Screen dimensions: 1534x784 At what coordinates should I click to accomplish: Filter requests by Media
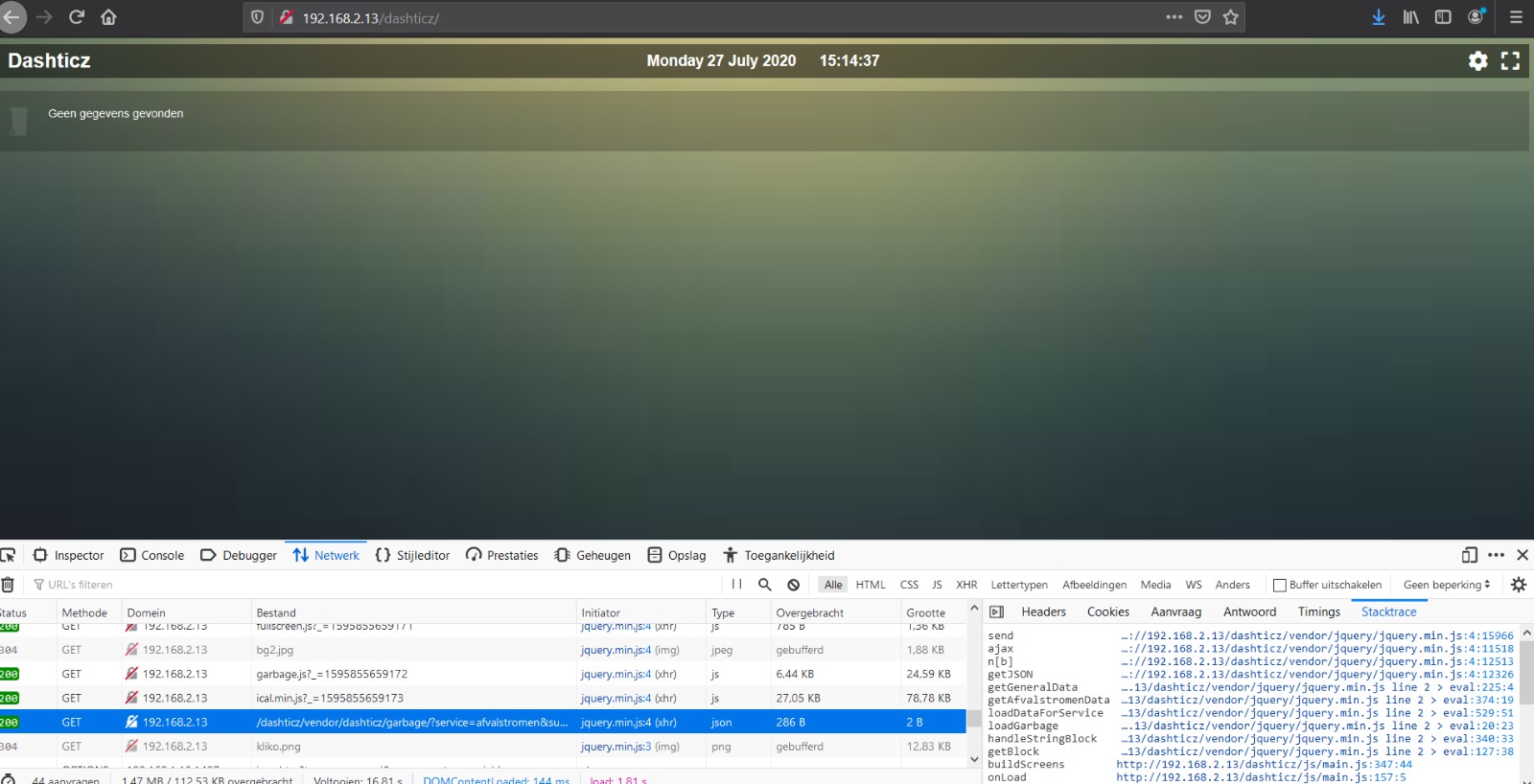click(x=1155, y=585)
